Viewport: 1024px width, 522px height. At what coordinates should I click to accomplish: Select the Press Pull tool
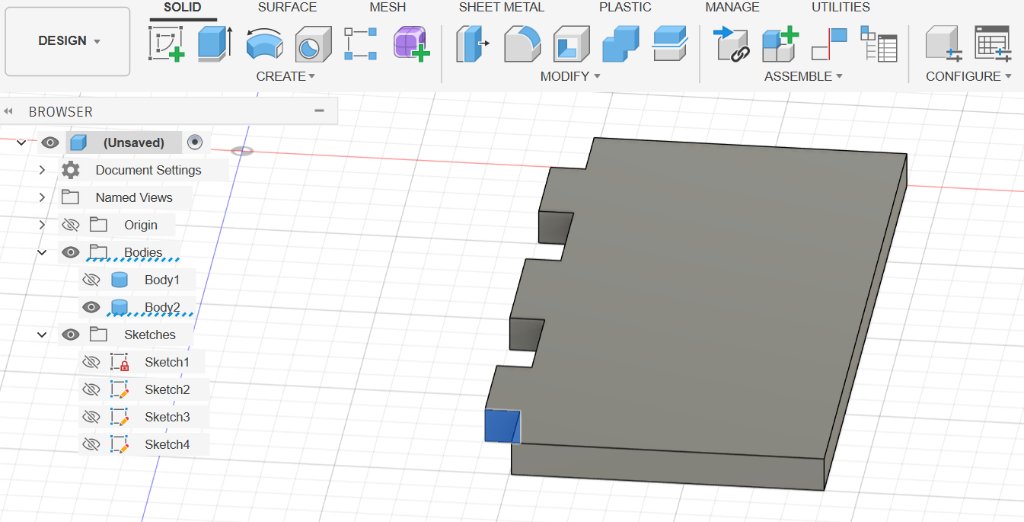[x=473, y=44]
